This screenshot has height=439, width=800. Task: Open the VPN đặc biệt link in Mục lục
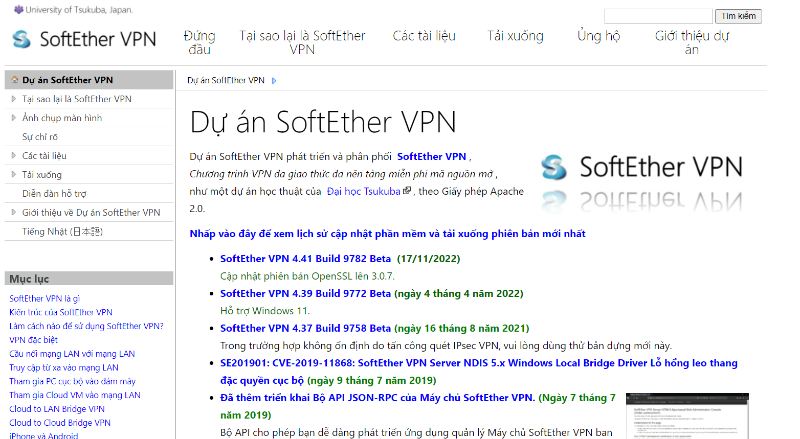33,339
